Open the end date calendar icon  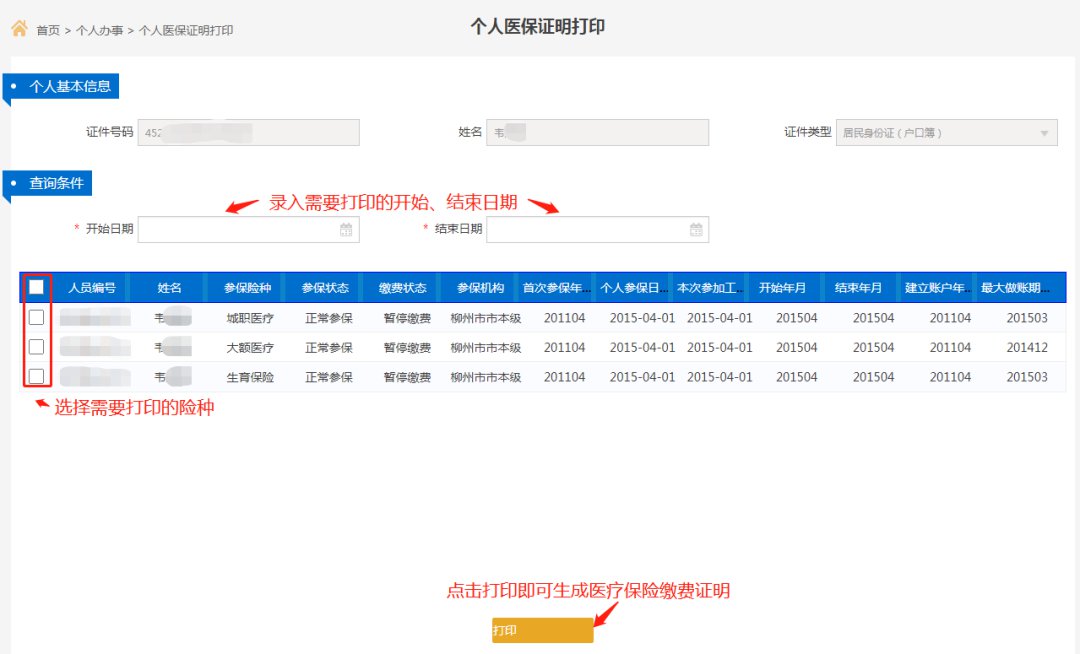[696, 230]
